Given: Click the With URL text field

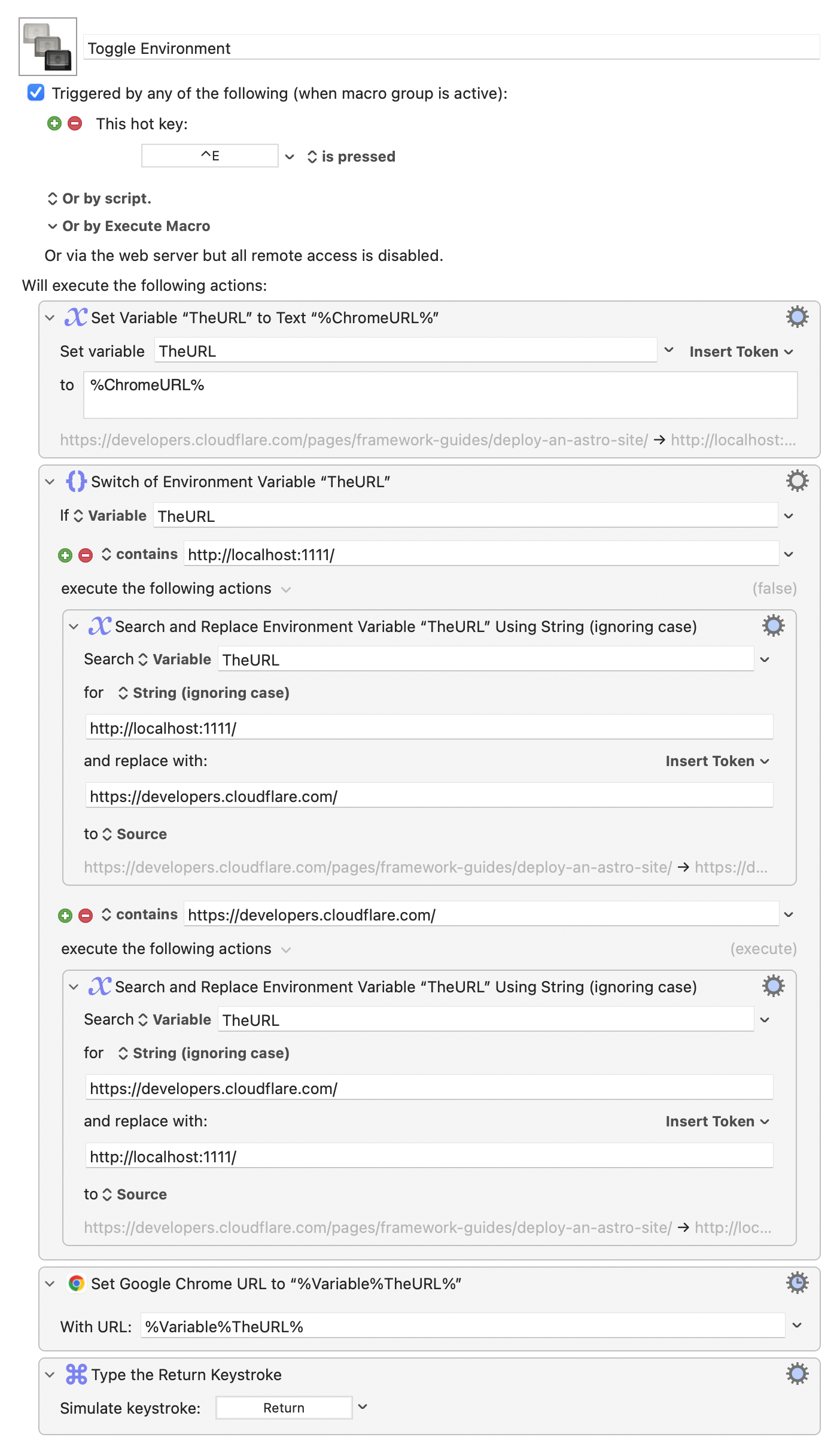Looking at the screenshot, I should 462,1327.
